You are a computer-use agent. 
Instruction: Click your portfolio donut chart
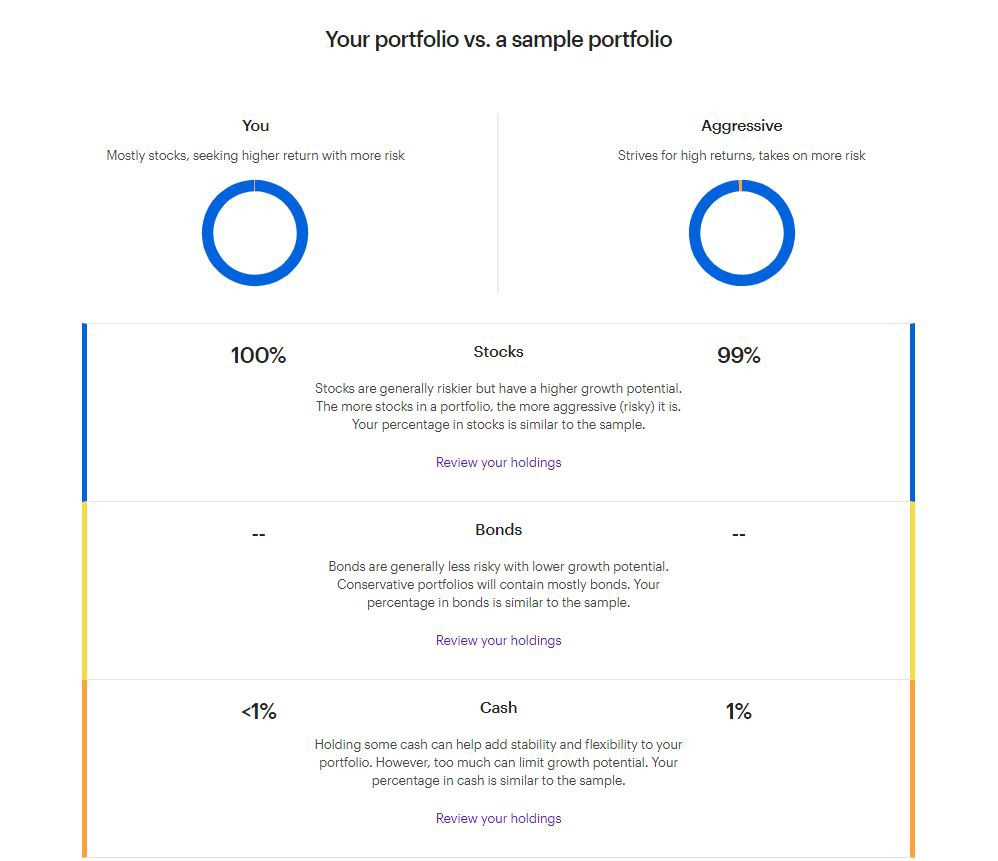255,233
